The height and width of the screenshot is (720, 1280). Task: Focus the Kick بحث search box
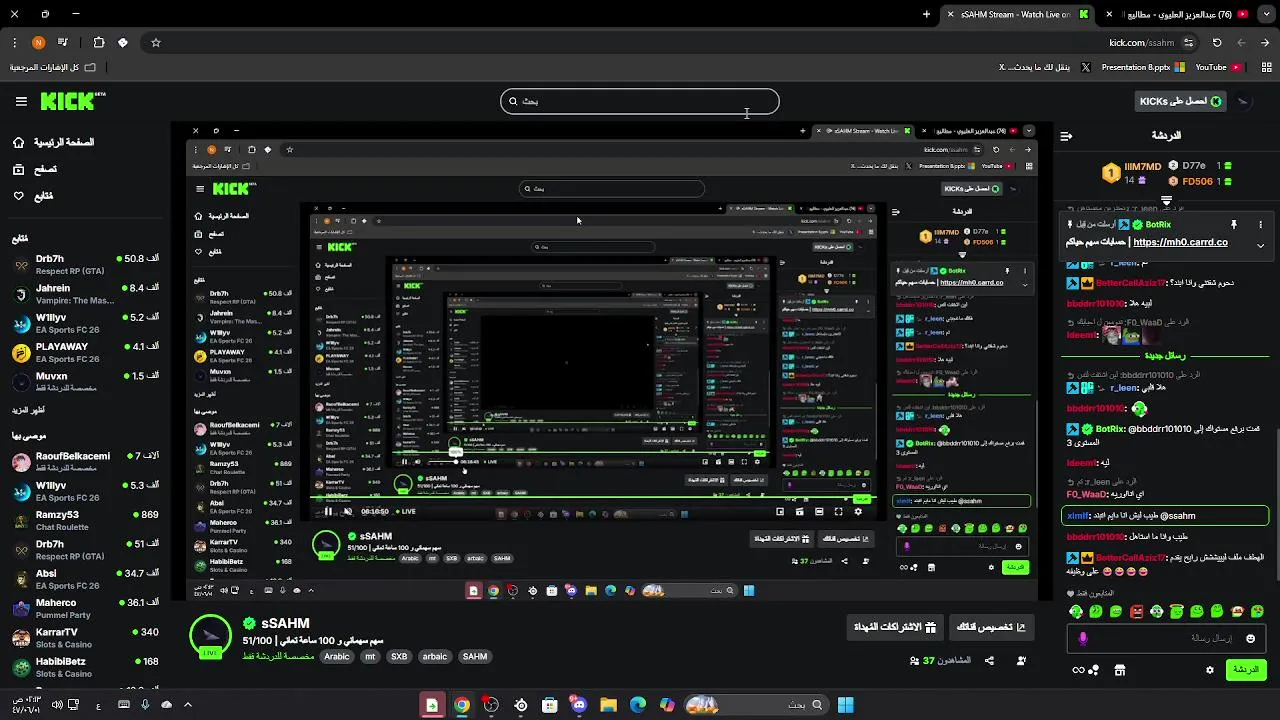click(640, 101)
